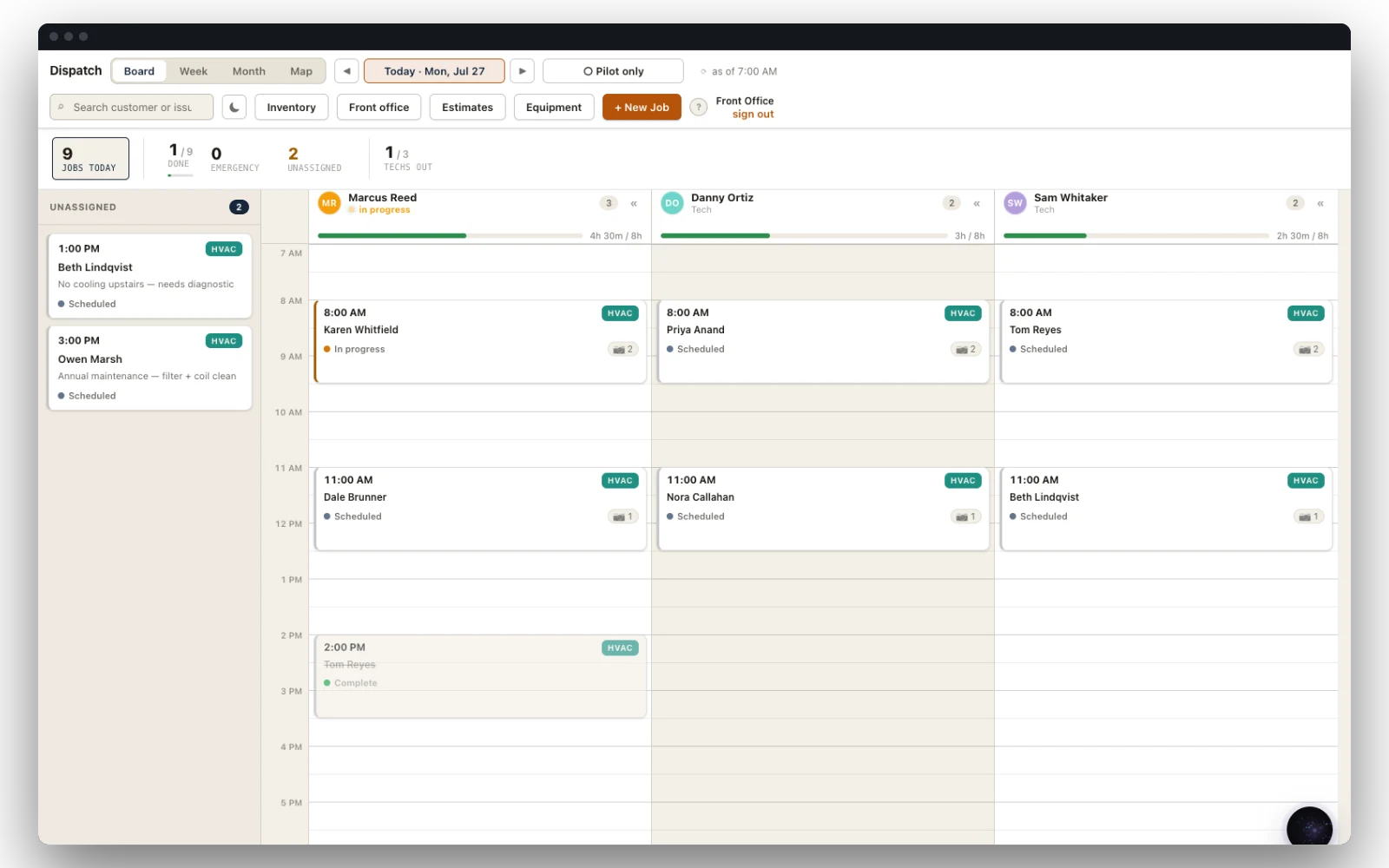Go to previous day arrow
Image resolution: width=1389 pixels, height=868 pixels.
click(x=346, y=71)
